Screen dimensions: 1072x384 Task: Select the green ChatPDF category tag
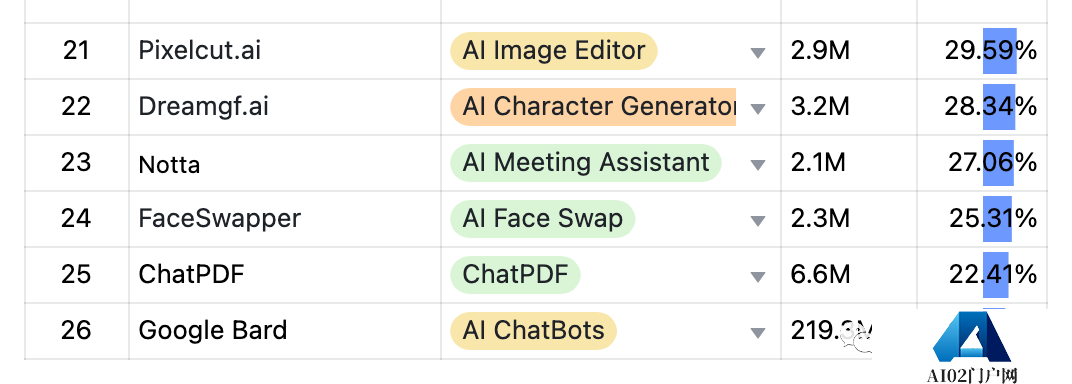[515, 275]
